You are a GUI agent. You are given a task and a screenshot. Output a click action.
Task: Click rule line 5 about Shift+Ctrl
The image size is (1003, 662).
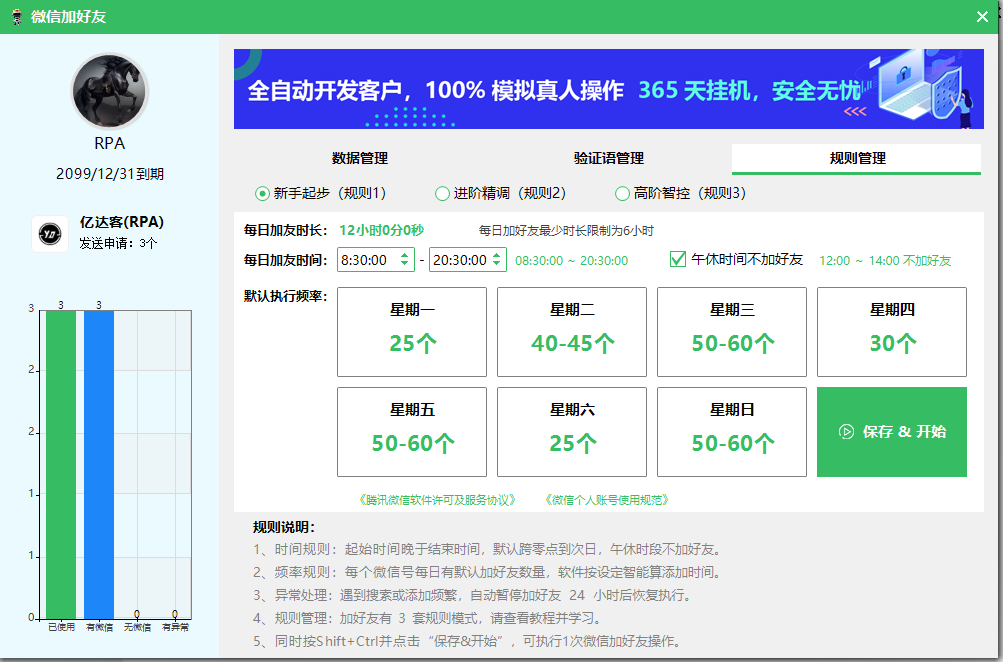pos(468,642)
